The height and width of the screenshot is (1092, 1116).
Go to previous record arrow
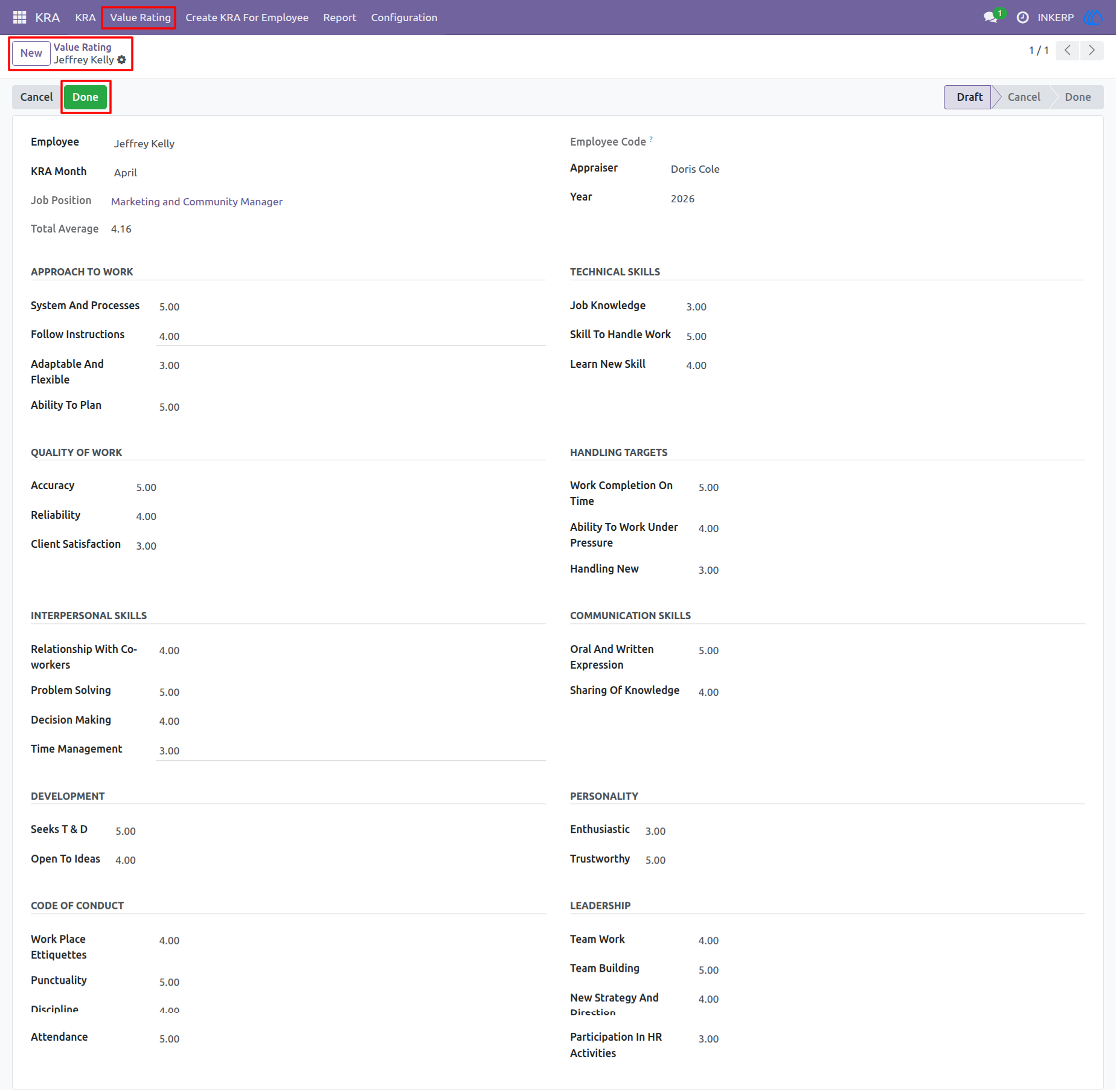pos(1068,50)
